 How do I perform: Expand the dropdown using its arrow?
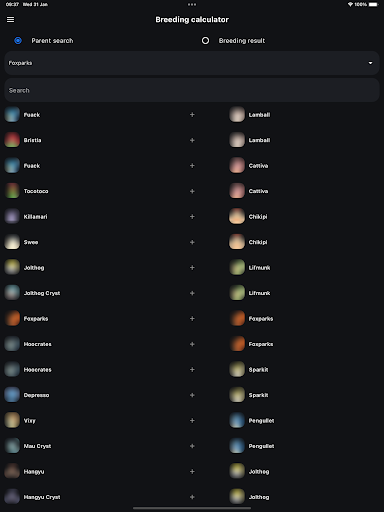point(370,63)
